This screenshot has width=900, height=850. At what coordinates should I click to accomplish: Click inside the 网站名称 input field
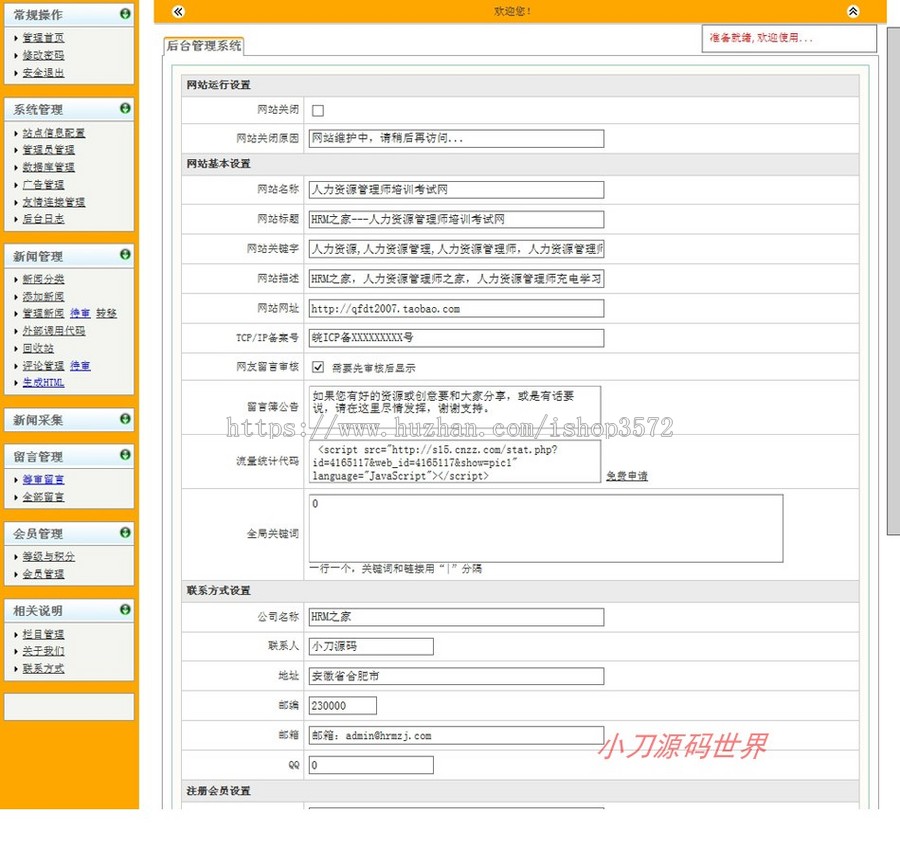(x=455, y=189)
